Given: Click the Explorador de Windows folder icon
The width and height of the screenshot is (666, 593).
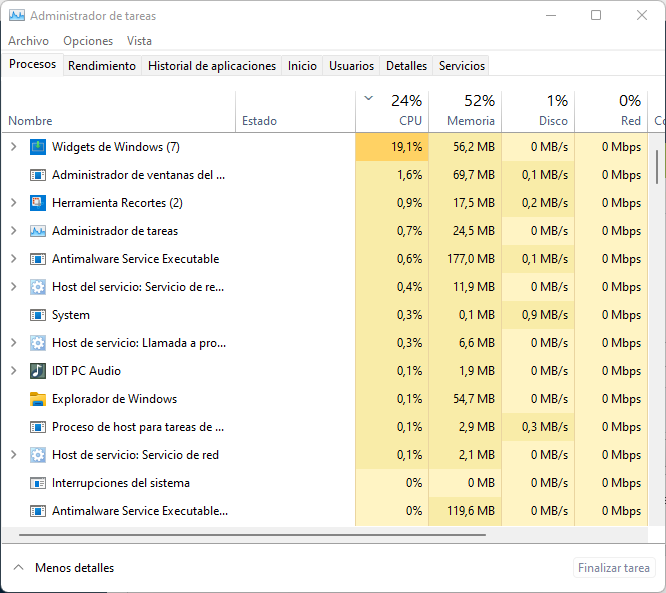Looking at the screenshot, I should pos(38,399).
